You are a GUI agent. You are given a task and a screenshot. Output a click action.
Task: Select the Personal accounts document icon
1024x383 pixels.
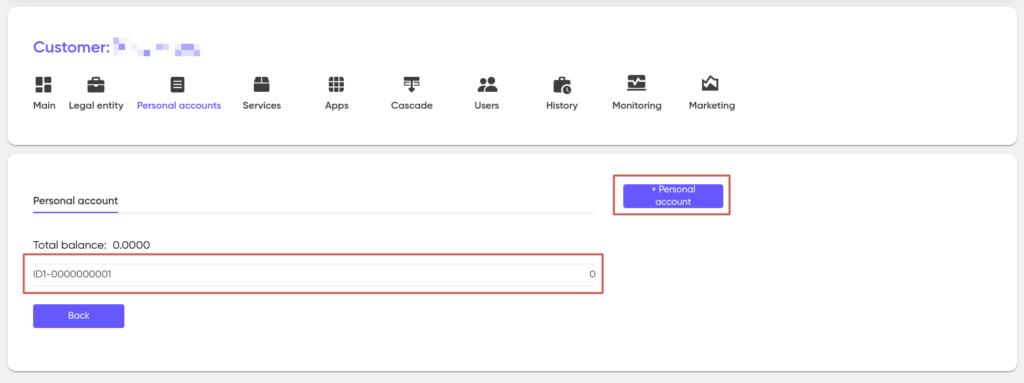(x=178, y=84)
